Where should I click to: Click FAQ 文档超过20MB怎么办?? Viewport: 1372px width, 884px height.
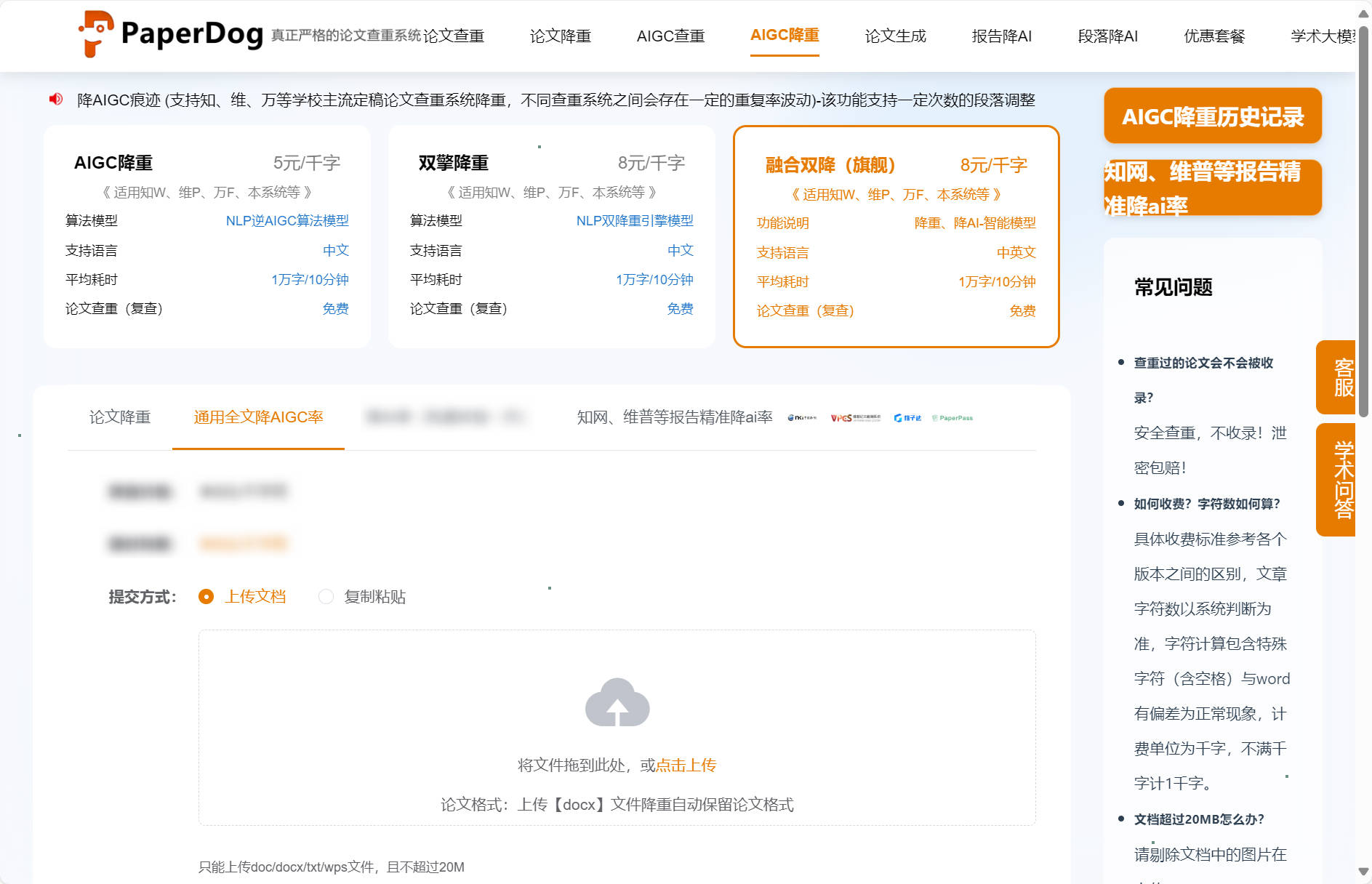pos(1199,819)
